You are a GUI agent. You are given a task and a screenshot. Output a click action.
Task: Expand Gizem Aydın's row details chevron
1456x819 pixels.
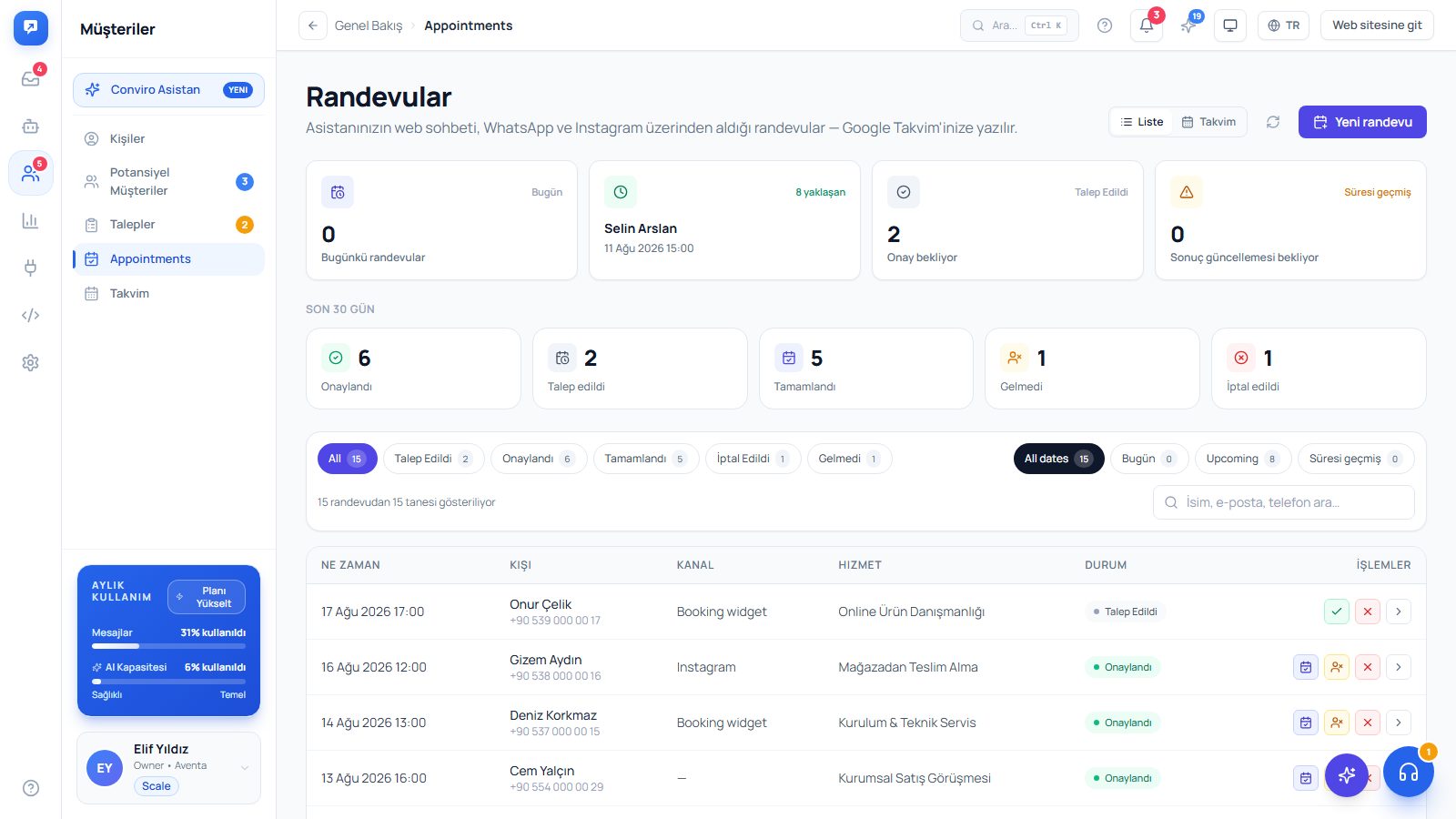point(1399,667)
